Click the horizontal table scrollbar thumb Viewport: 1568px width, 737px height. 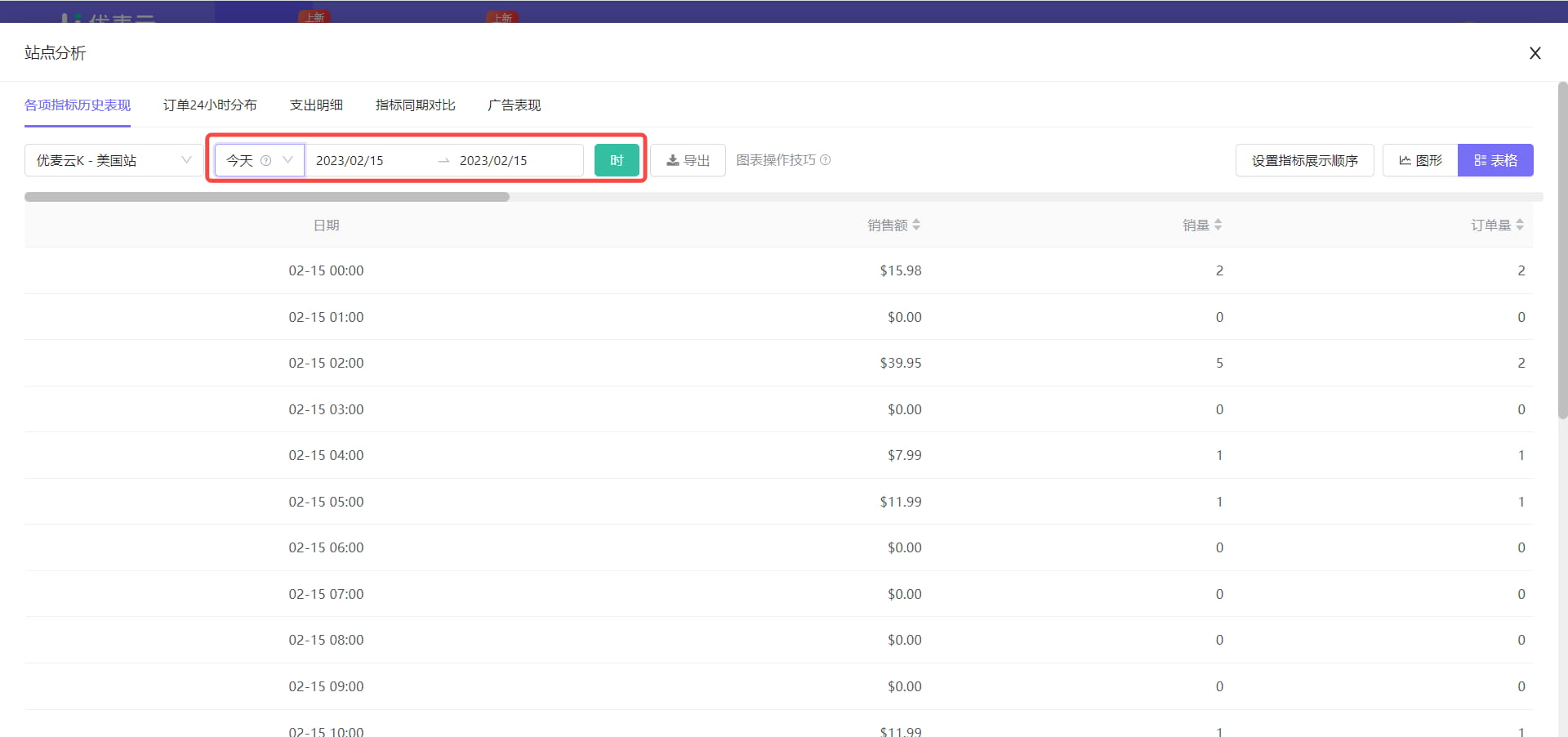(267, 197)
